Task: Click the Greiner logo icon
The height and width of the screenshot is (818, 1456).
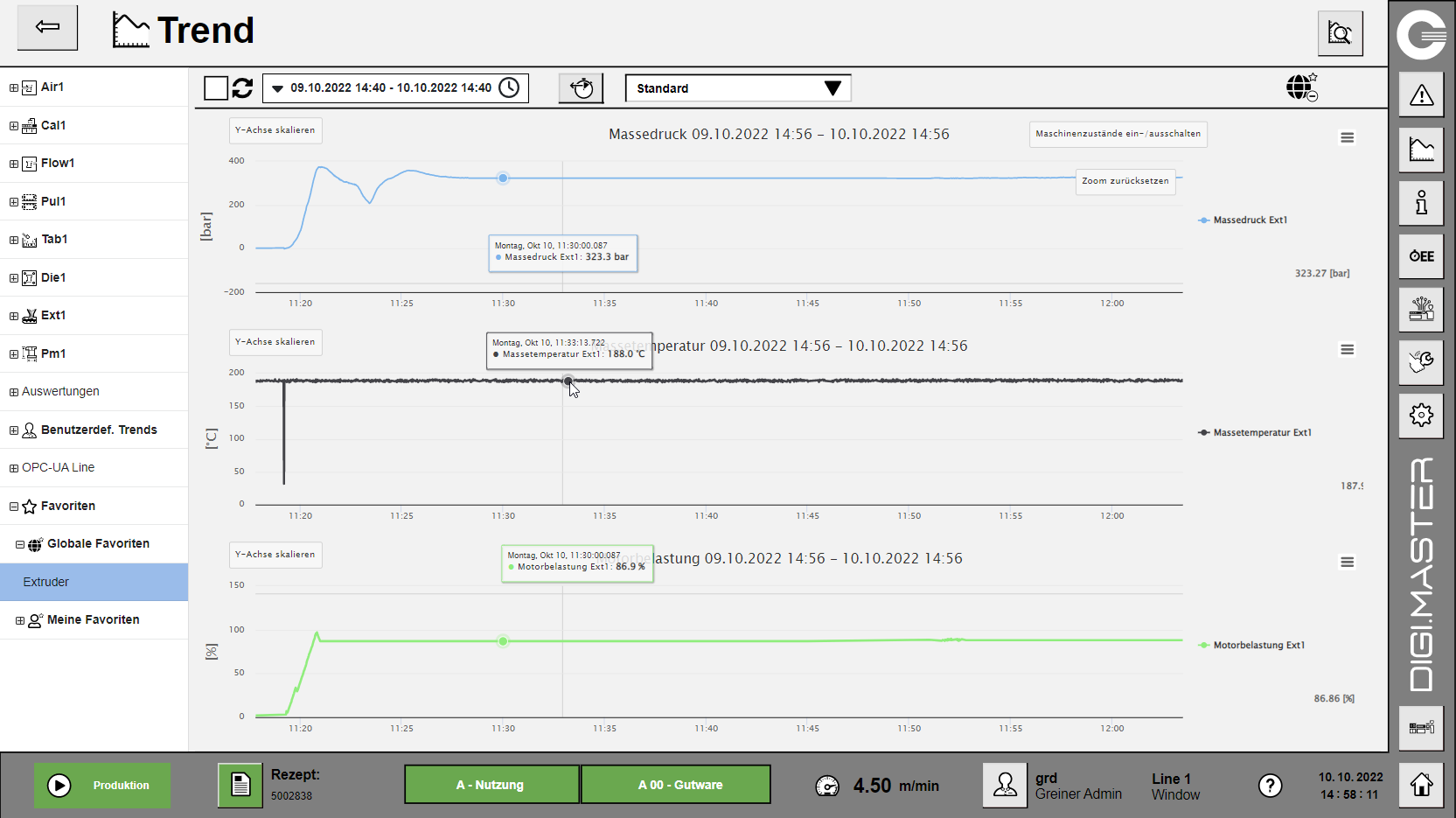Action: tap(1421, 35)
